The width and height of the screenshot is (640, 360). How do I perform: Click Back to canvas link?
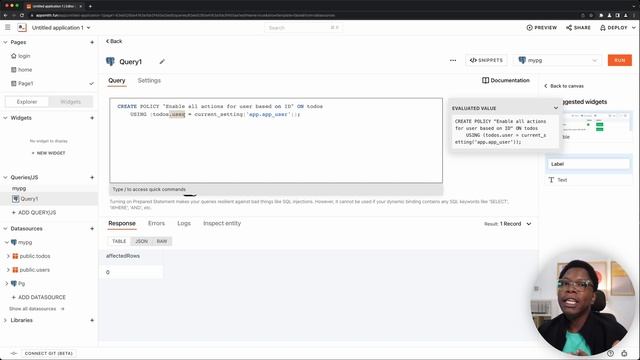pos(564,86)
